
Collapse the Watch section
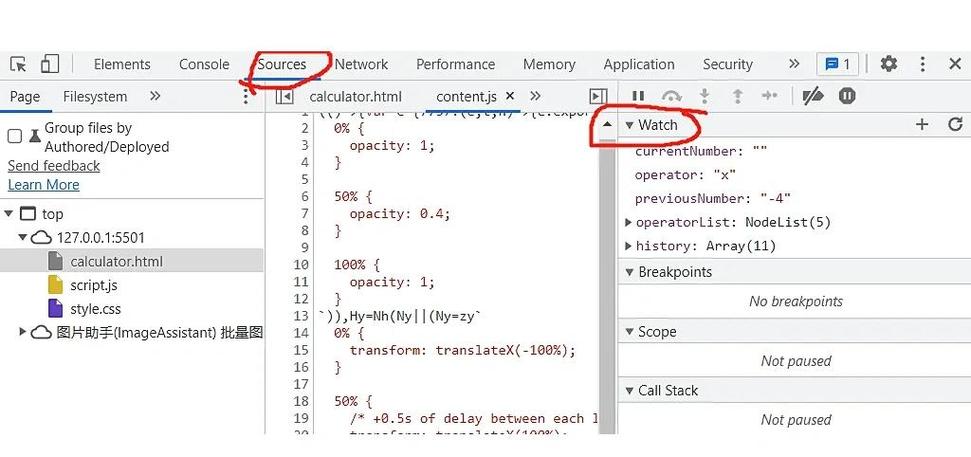click(630, 125)
